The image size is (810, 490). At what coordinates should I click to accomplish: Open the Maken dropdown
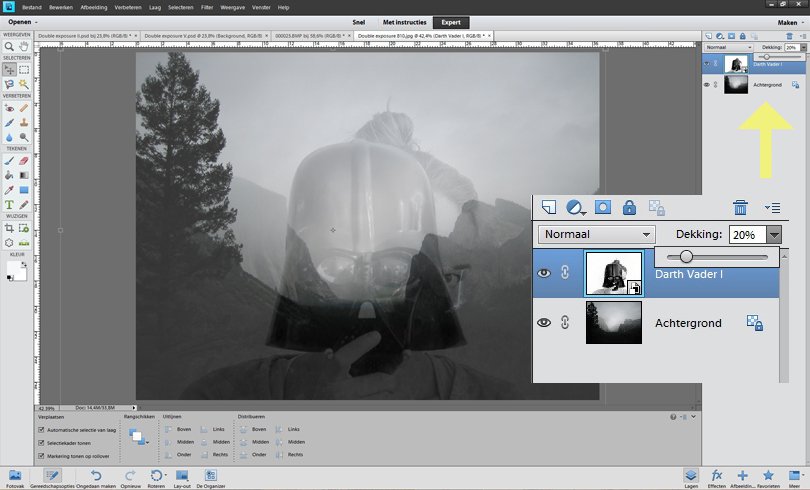pyautogui.click(x=791, y=23)
